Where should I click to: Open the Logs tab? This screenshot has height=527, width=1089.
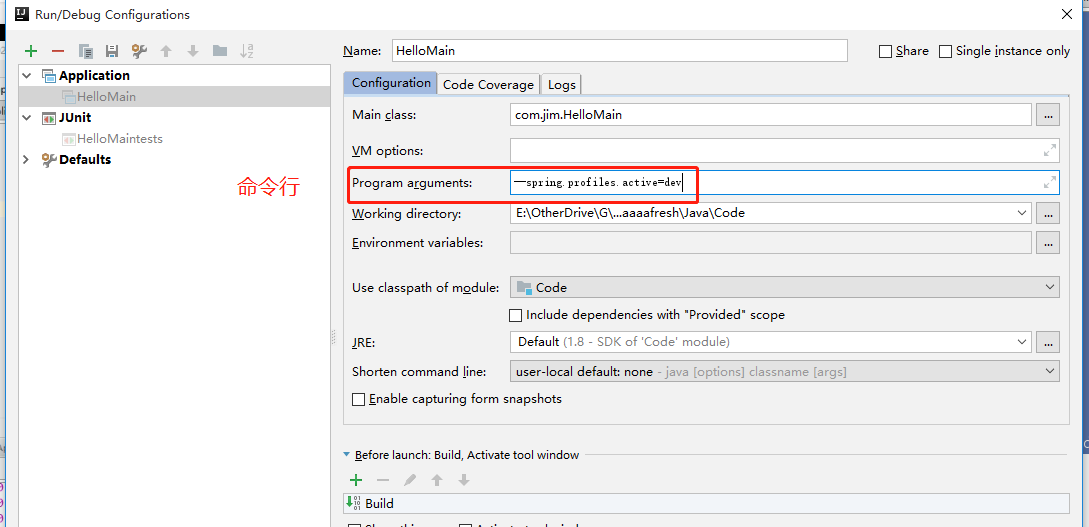561,85
